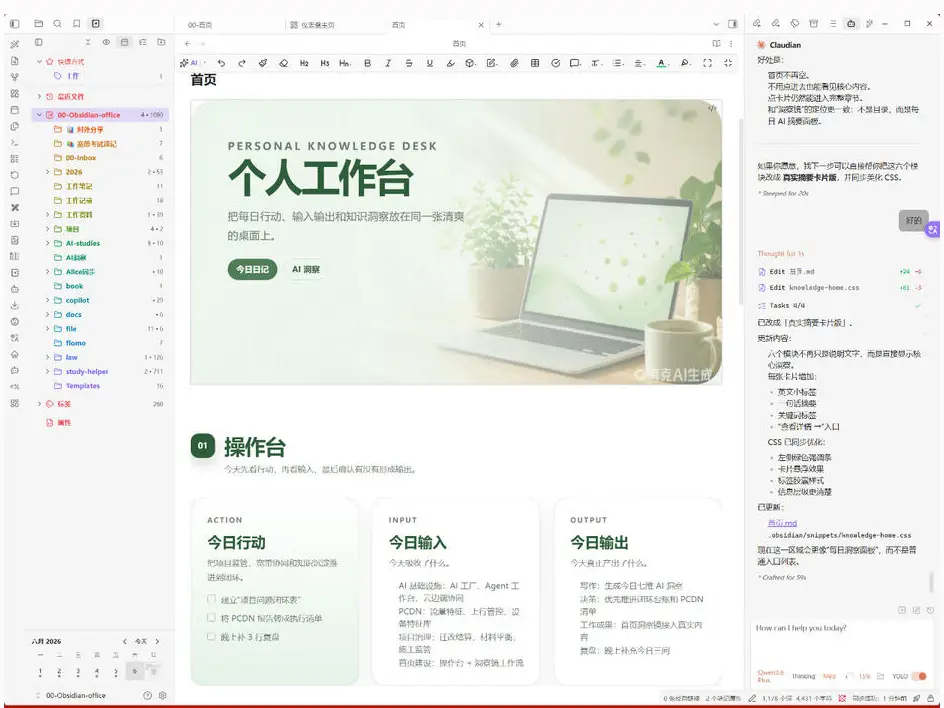This screenshot has height=708, width=944.
Task: Click the Bold formatting icon
Action: [x=367, y=63]
